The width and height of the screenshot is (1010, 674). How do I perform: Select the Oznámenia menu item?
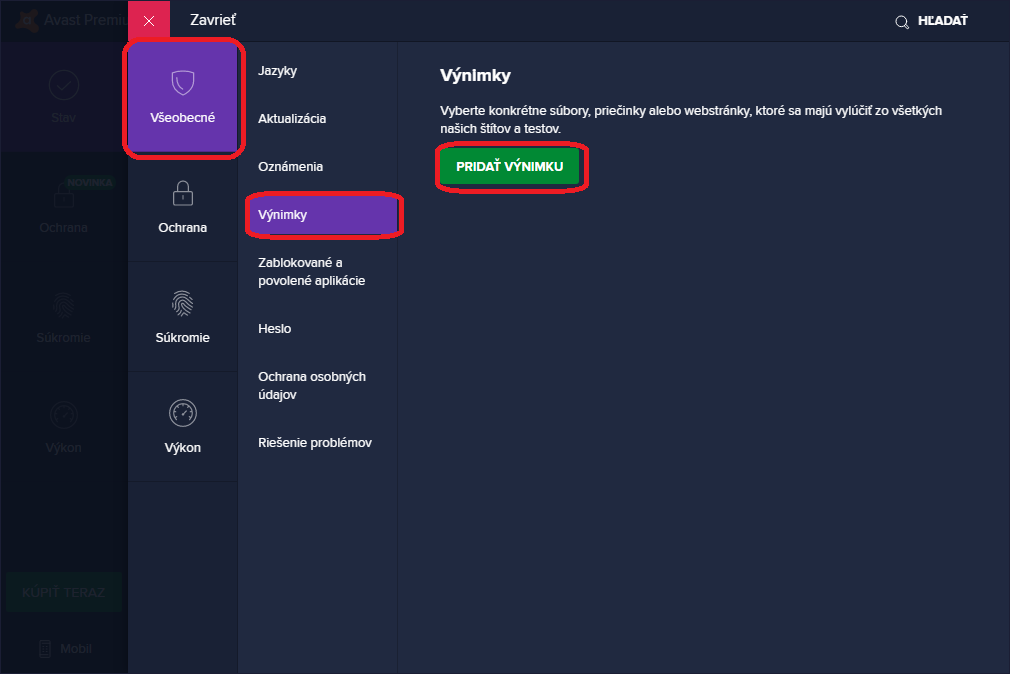pos(290,167)
